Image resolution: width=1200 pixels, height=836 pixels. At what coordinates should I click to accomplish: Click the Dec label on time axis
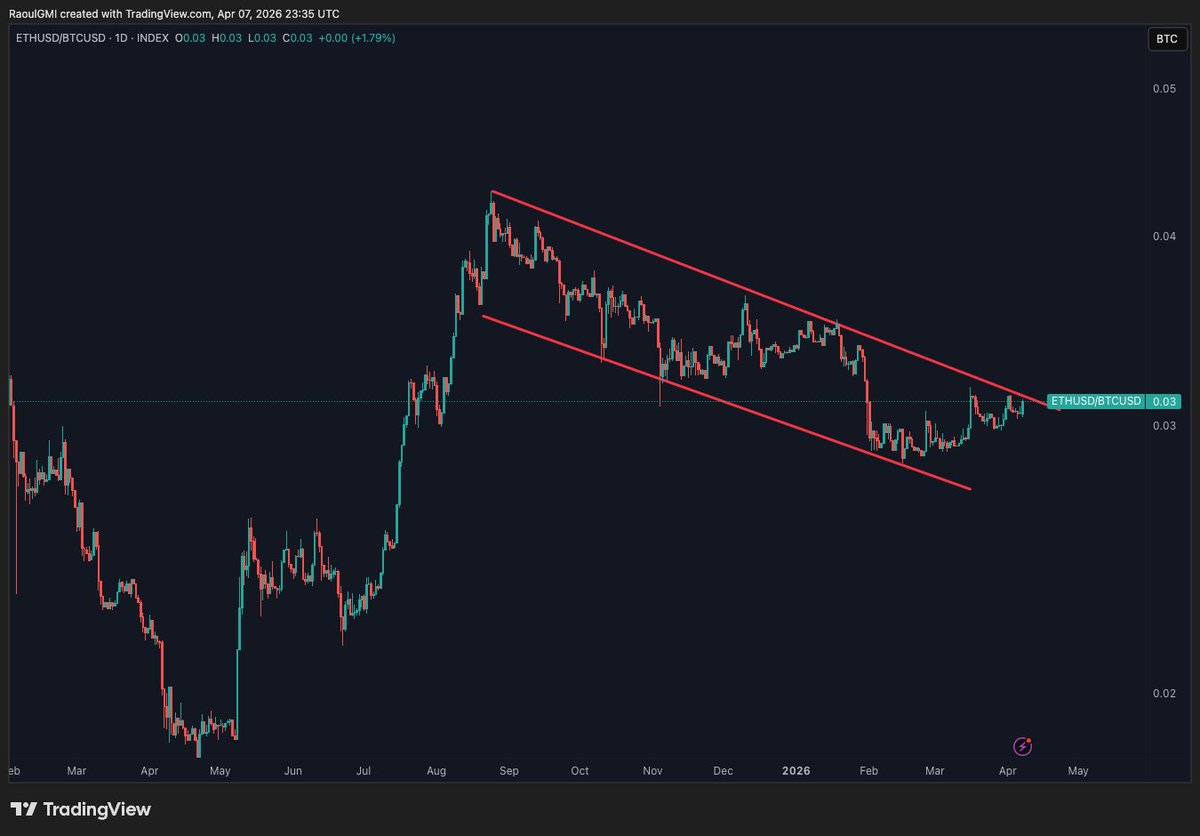tap(723, 771)
